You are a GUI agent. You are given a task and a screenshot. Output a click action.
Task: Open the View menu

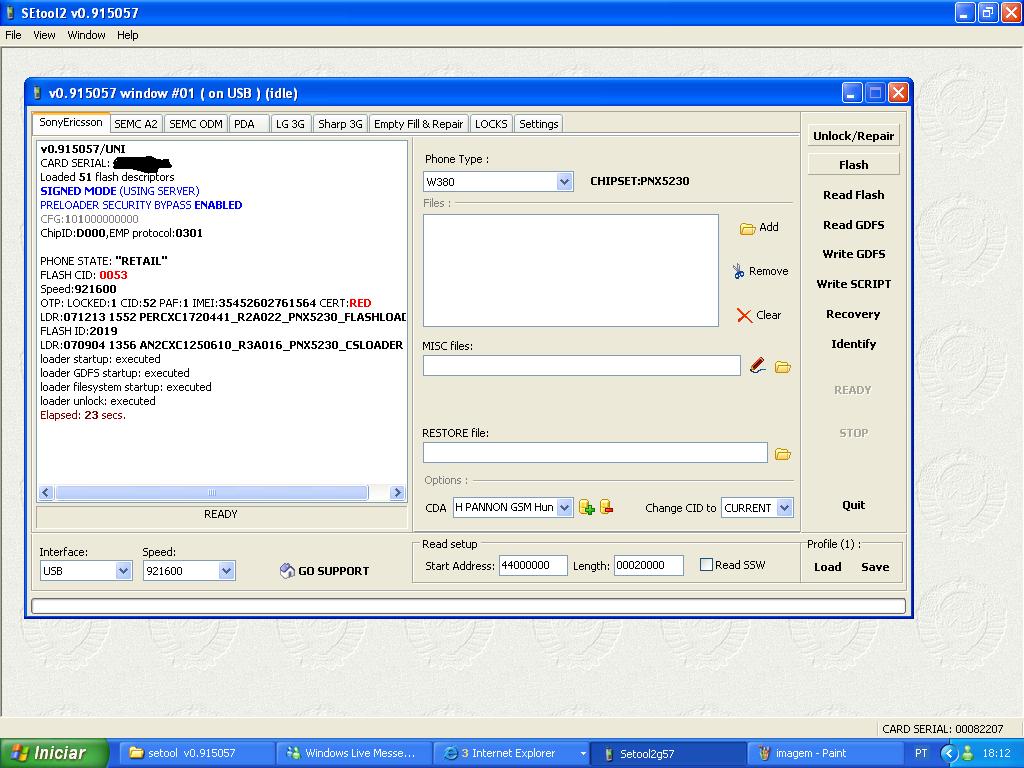44,35
